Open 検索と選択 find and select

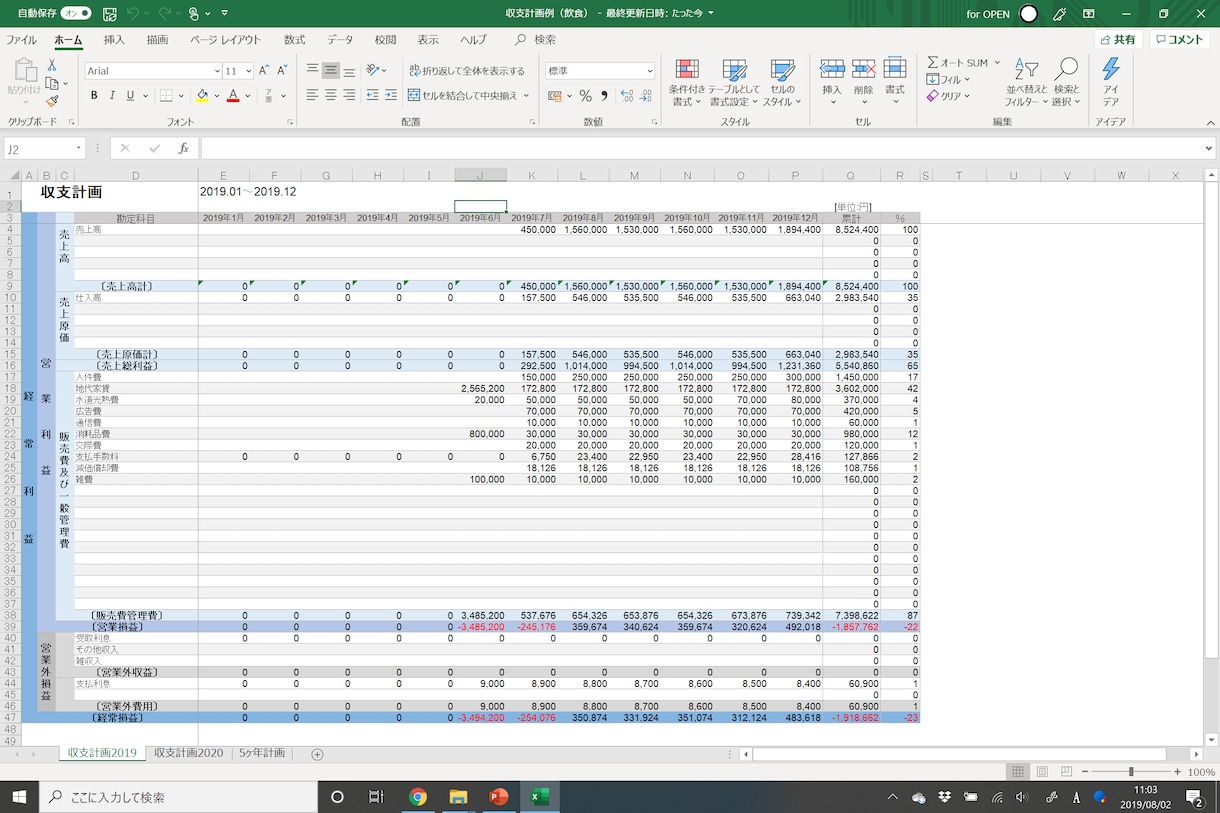pyautogui.click(x=1066, y=83)
